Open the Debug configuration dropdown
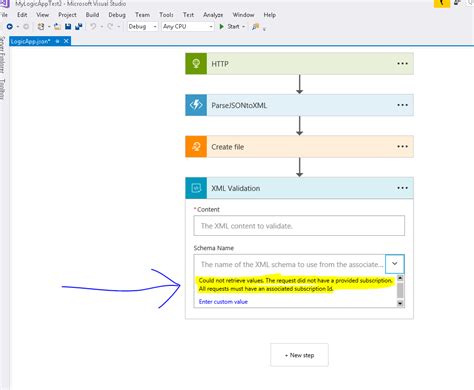 click(x=142, y=26)
